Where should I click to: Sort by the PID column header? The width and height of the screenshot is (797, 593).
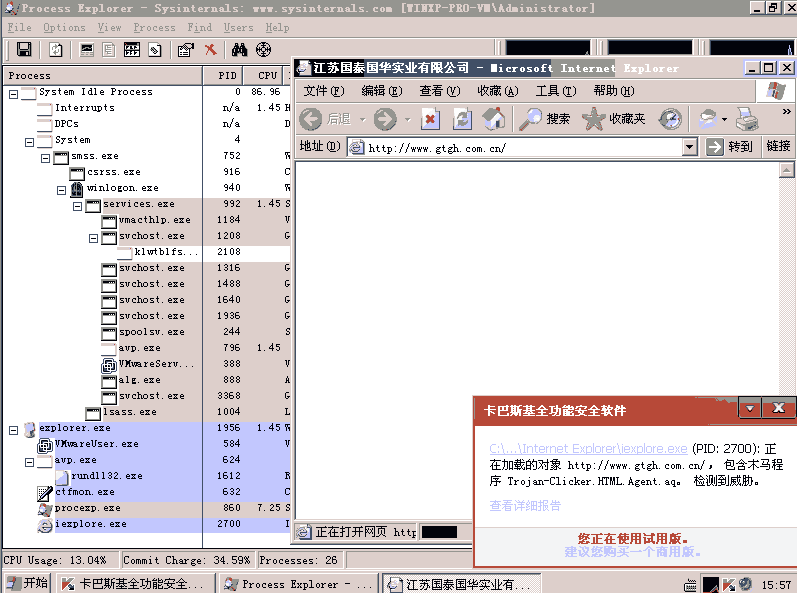pos(223,76)
